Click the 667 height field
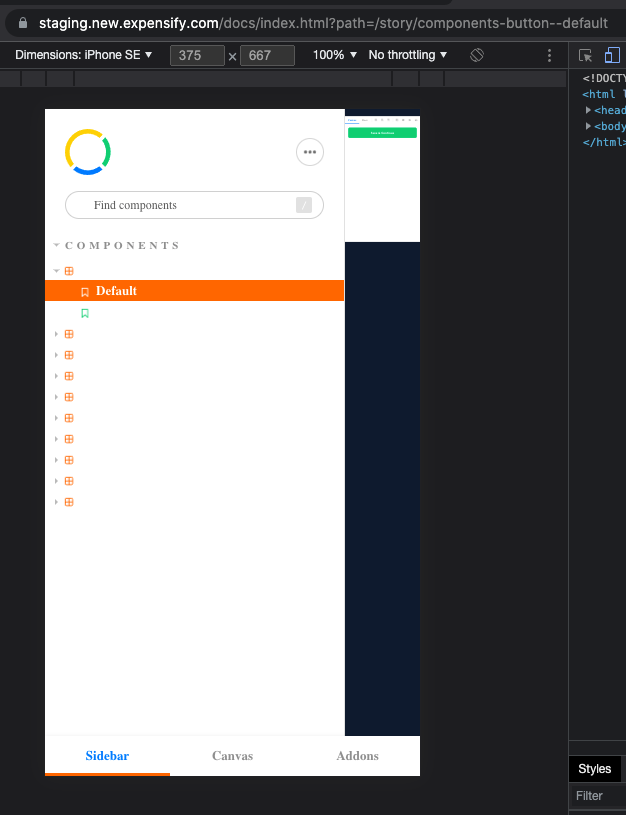This screenshot has height=815, width=626. coord(267,55)
